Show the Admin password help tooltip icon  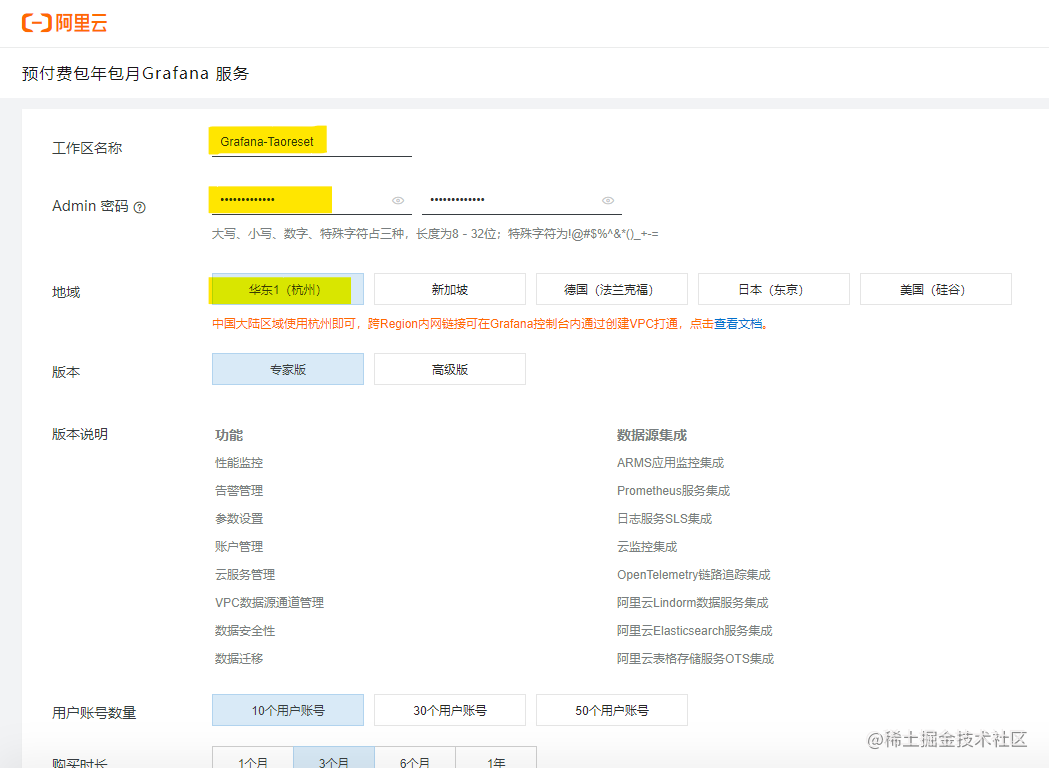(139, 207)
